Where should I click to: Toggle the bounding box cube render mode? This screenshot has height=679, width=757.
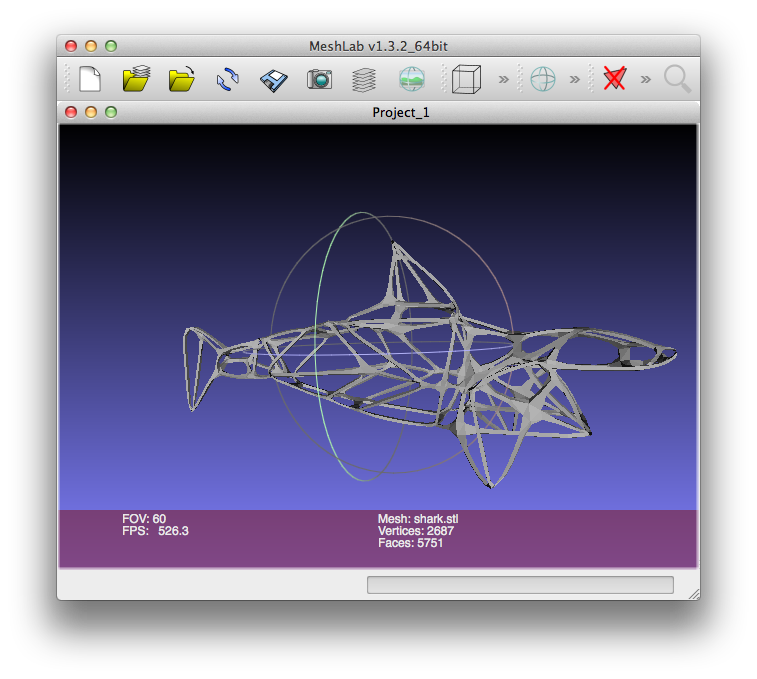click(x=466, y=79)
